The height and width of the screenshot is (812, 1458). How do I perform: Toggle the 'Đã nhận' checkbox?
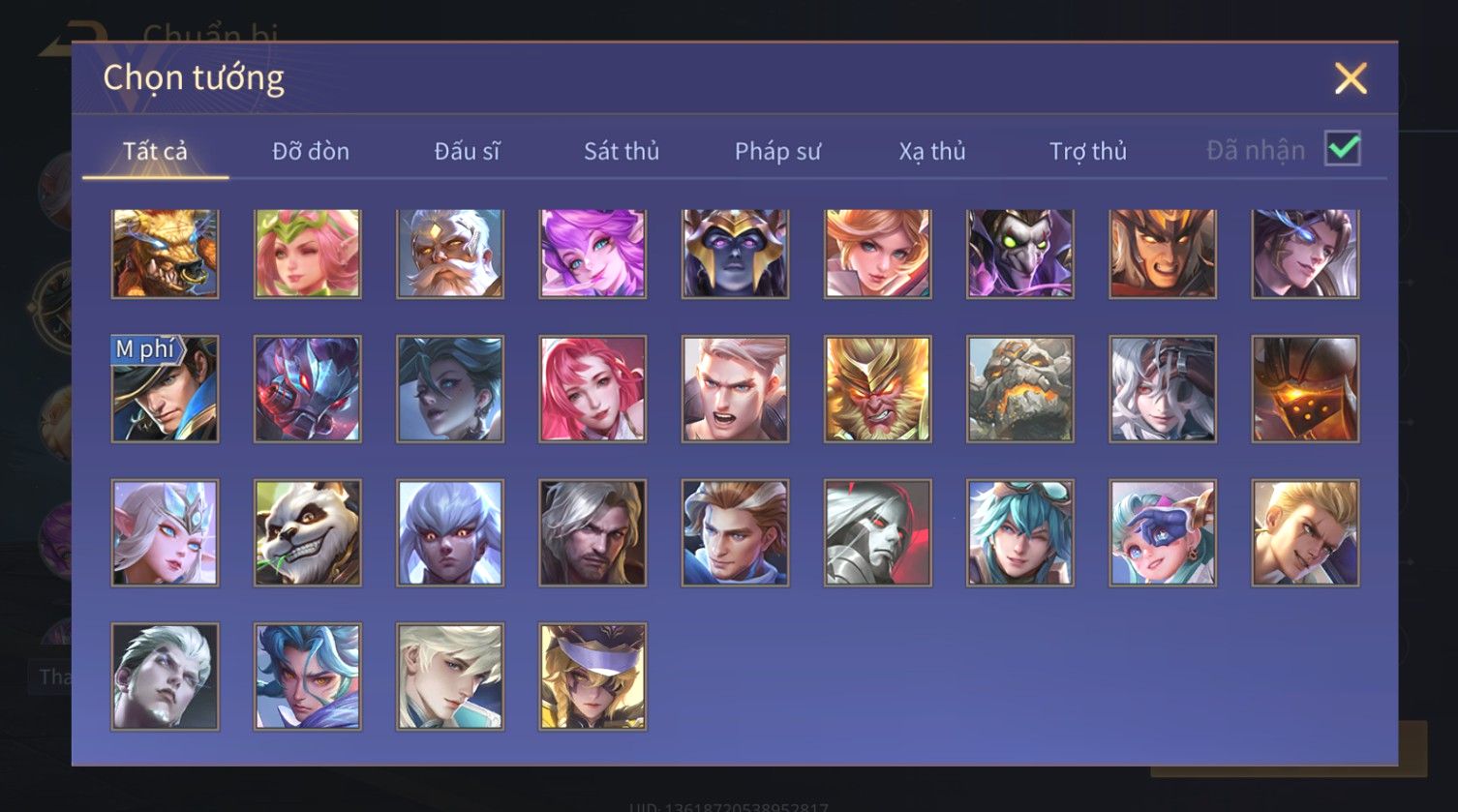pos(1342,149)
